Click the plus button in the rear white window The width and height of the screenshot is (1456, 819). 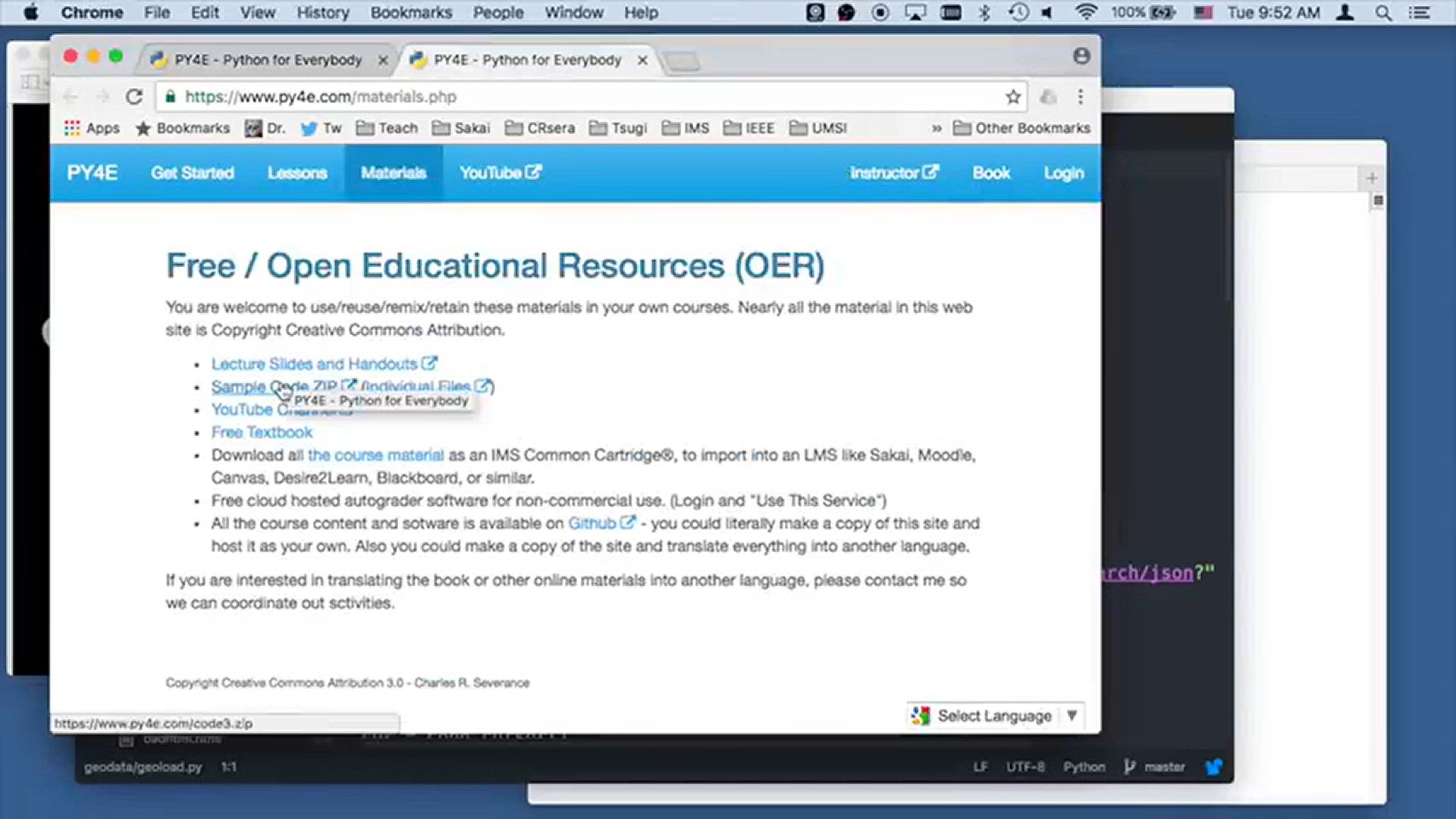pyautogui.click(x=1372, y=178)
